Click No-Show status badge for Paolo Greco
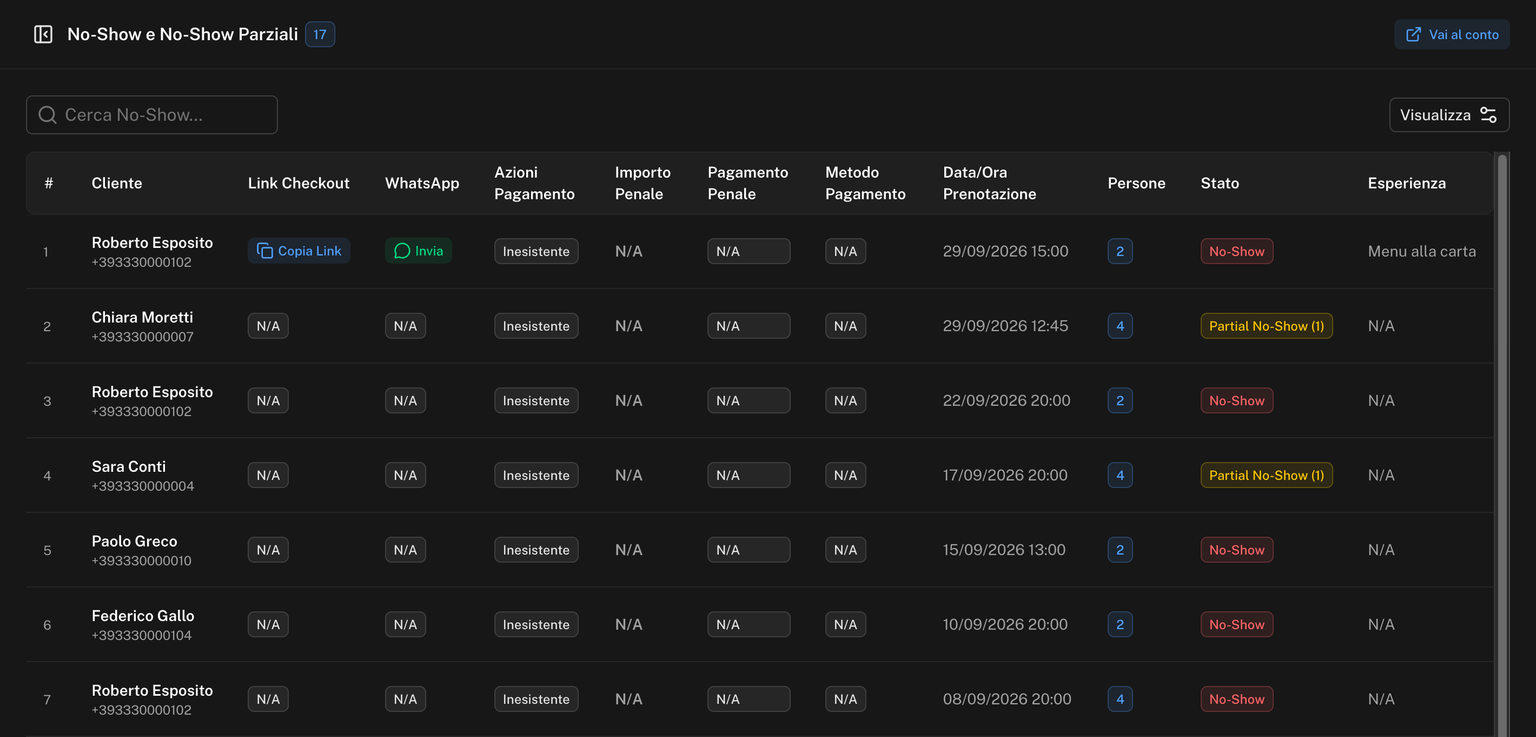 pyautogui.click(x=1237, y=550)
